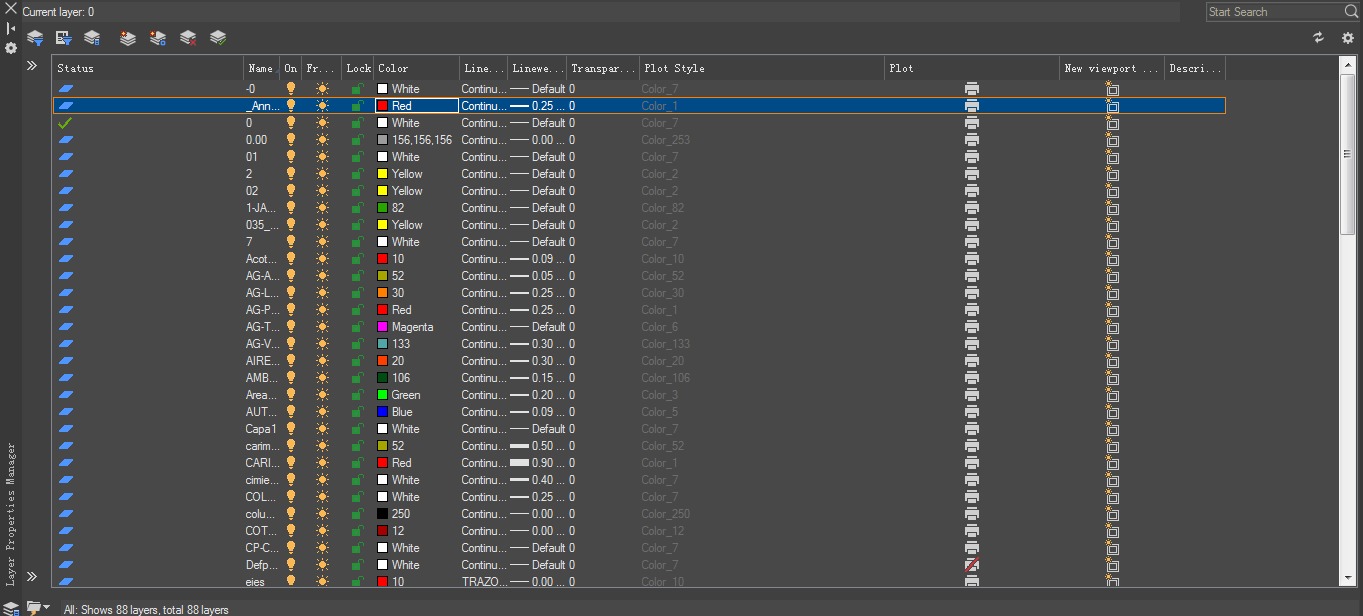Expand the bottom-left filter pane chevron
This screenshot has width=1363, height=616.
tap(31, 577)
